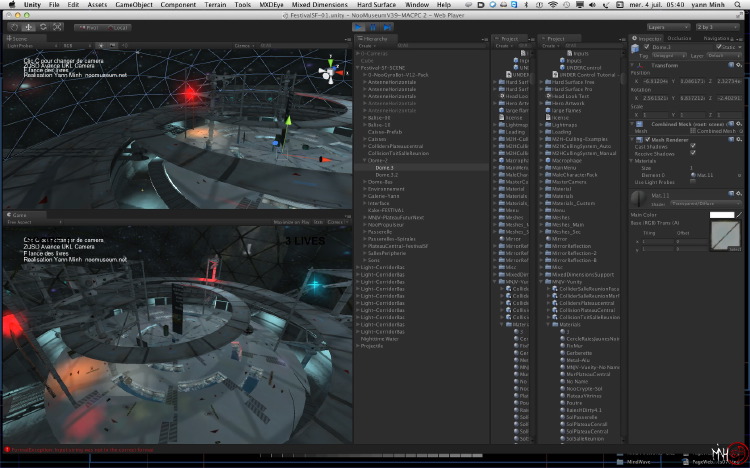
Task: Select the Scale tool in the toolbar
Action: click(59, 27)
